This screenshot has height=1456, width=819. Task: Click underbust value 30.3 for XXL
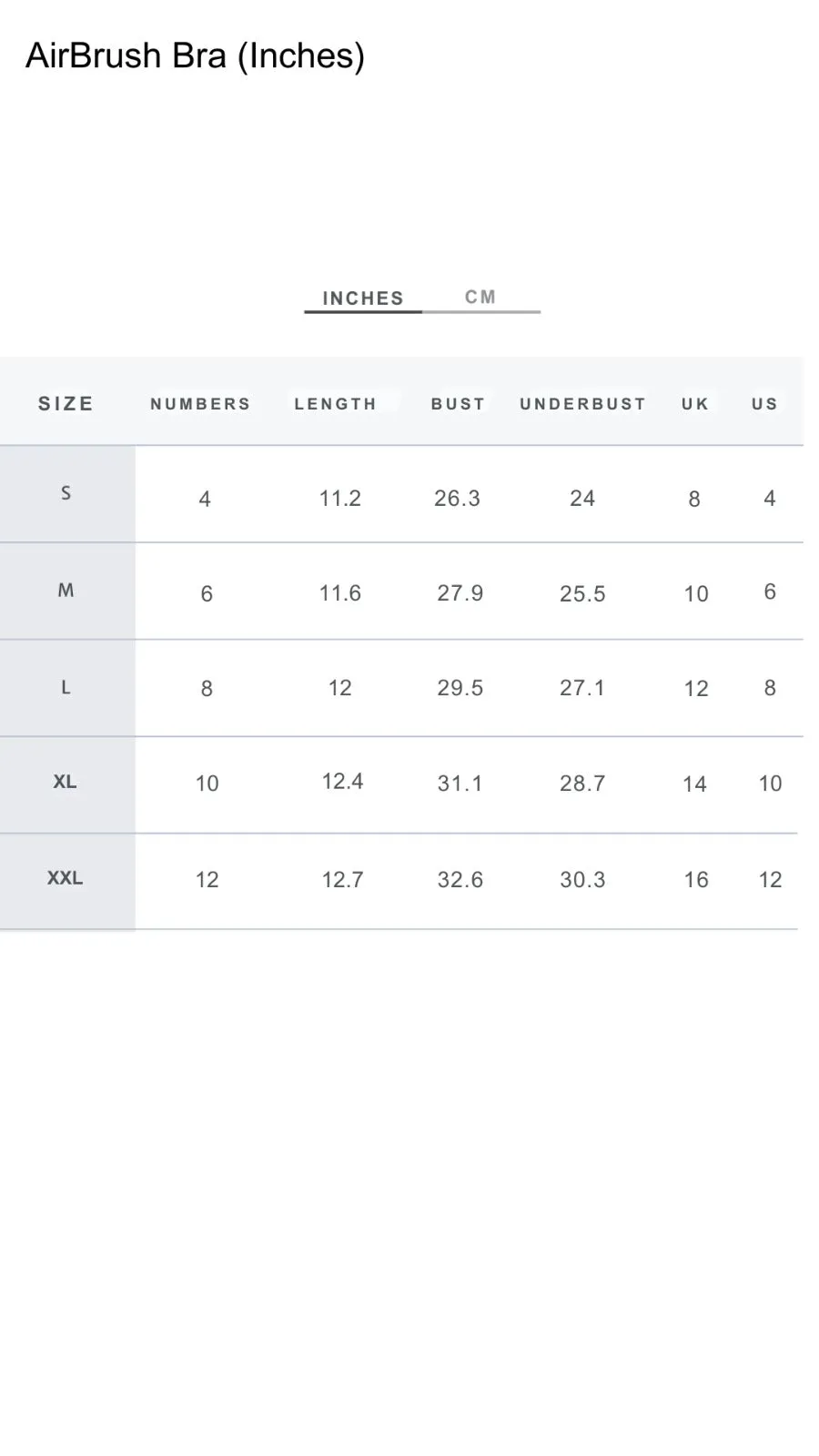(x=582, y=879)
